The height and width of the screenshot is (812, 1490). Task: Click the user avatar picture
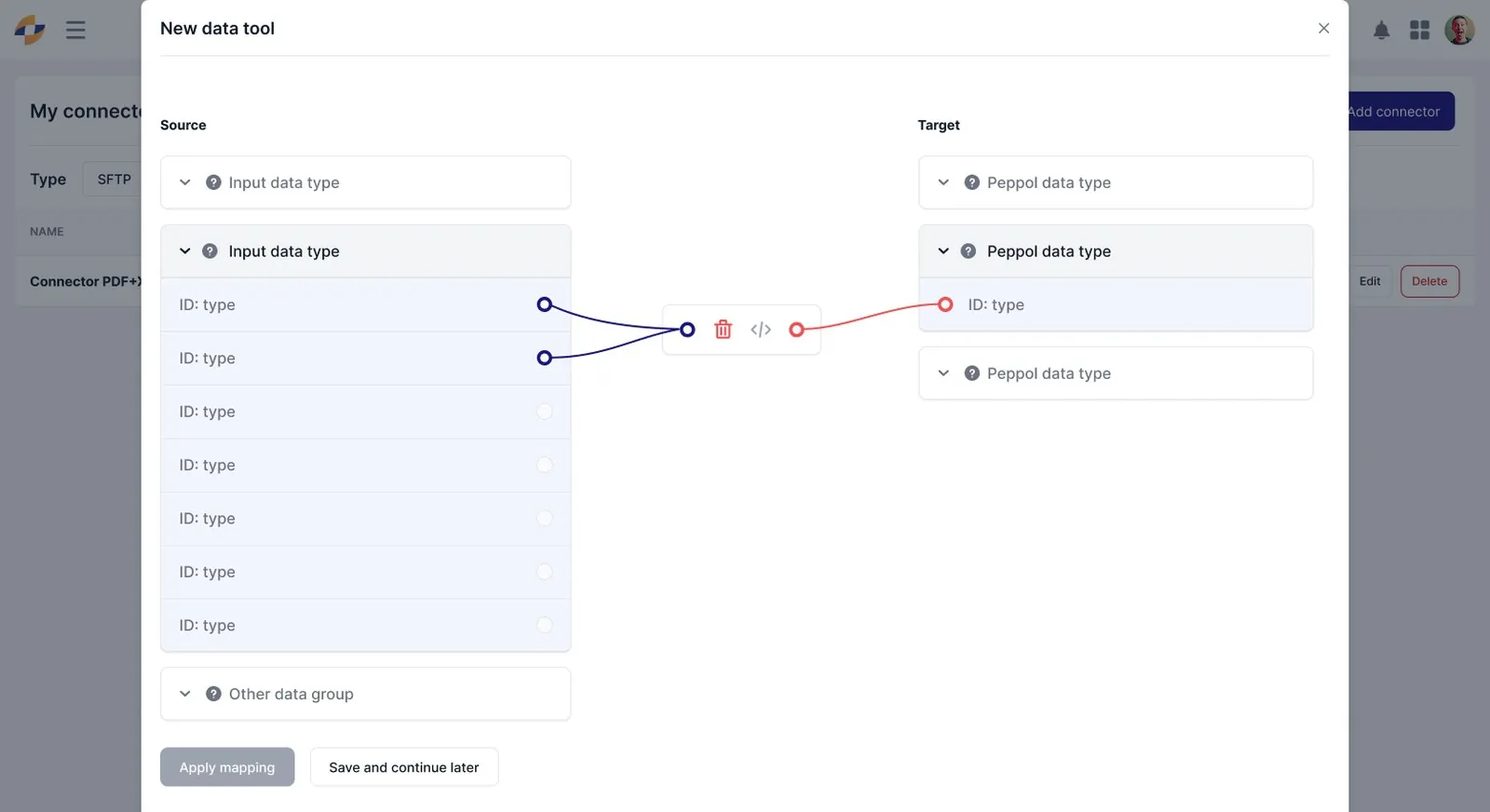click(x=1459, y=30)
